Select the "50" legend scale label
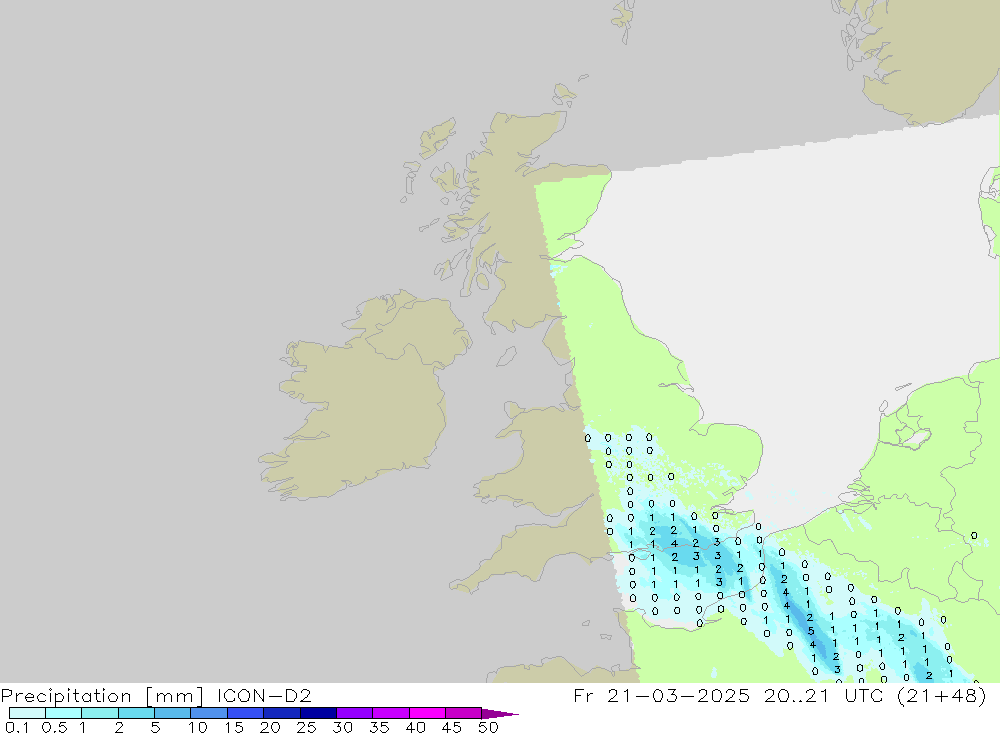 pos(489,727)
